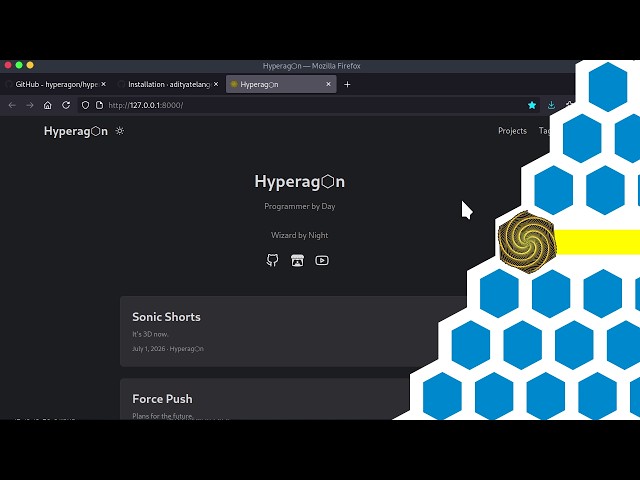
Task: Switch to the GitHub hyperagon tab
Action: (56, 84)
